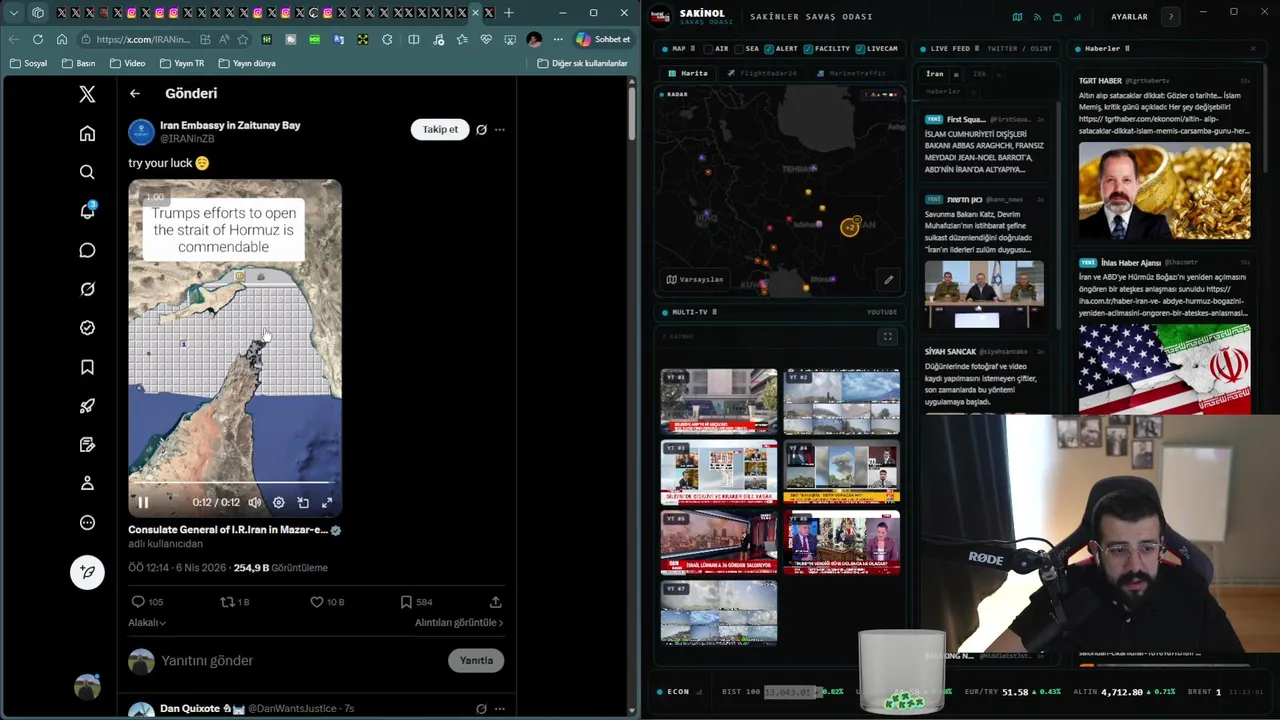
Task: Switch to MarineTraffic tab
Action: (850, 73)
